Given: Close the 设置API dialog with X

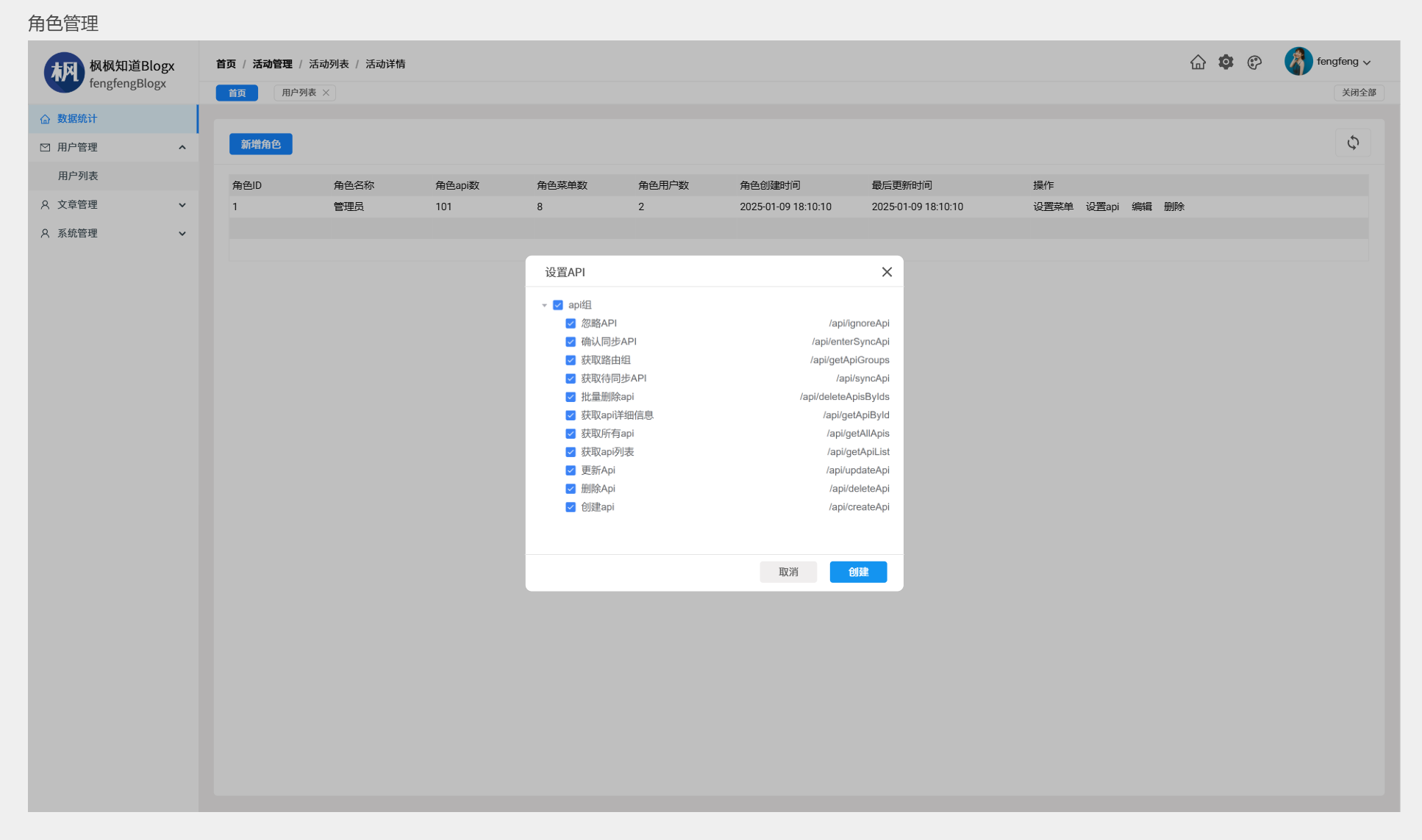Looking at the screenshot, I should coord(887,272).
